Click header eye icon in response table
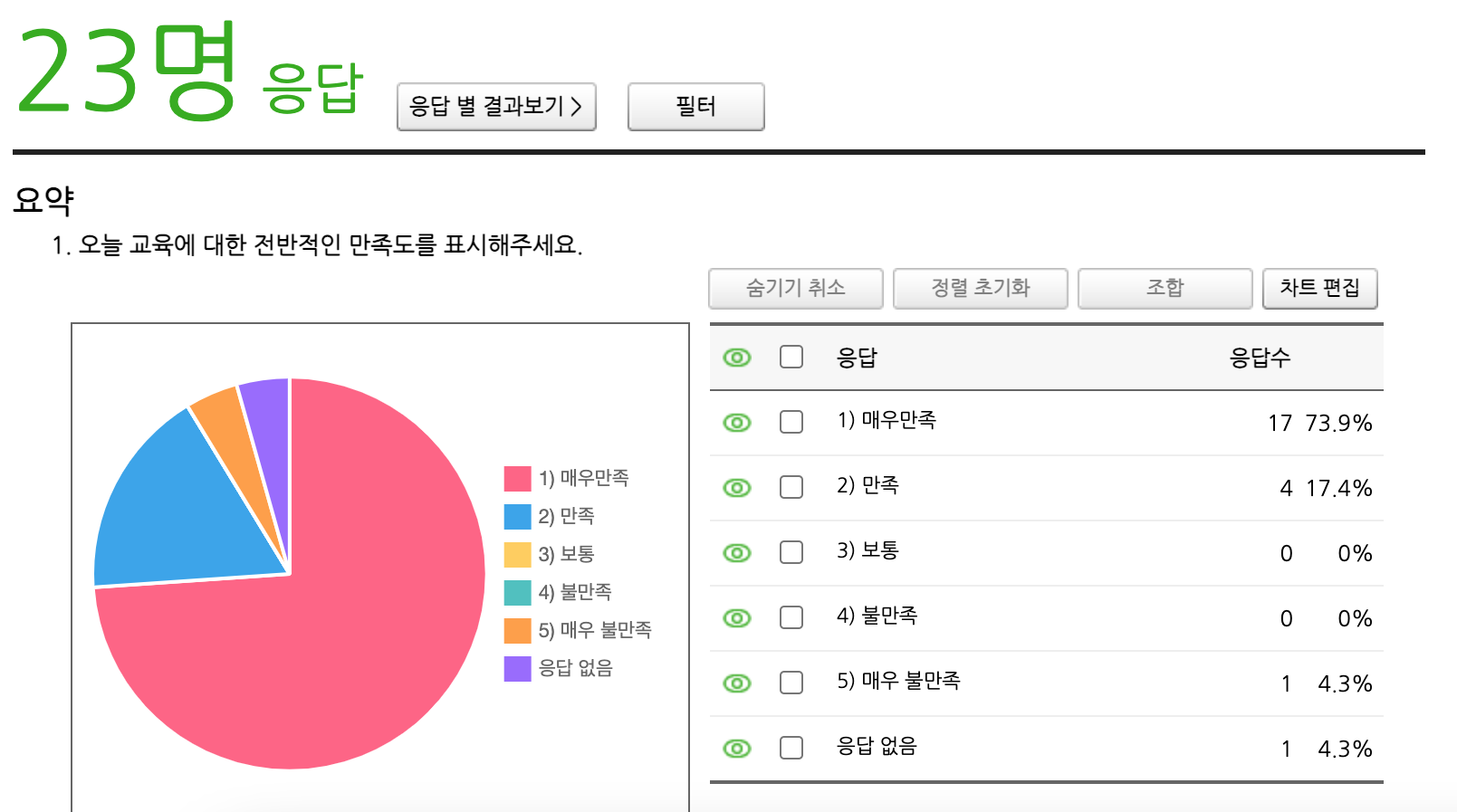This screenshot has height=812, width=1457. [737, 358]
